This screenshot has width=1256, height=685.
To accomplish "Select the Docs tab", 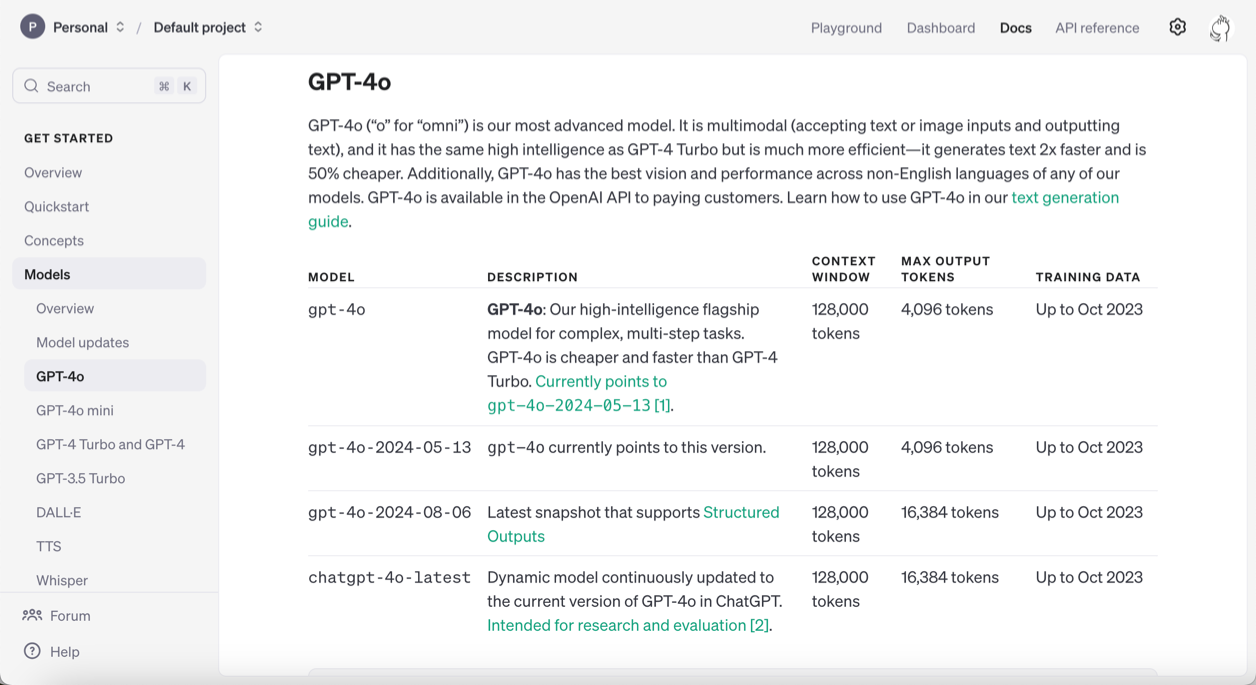I will 1015,28.
